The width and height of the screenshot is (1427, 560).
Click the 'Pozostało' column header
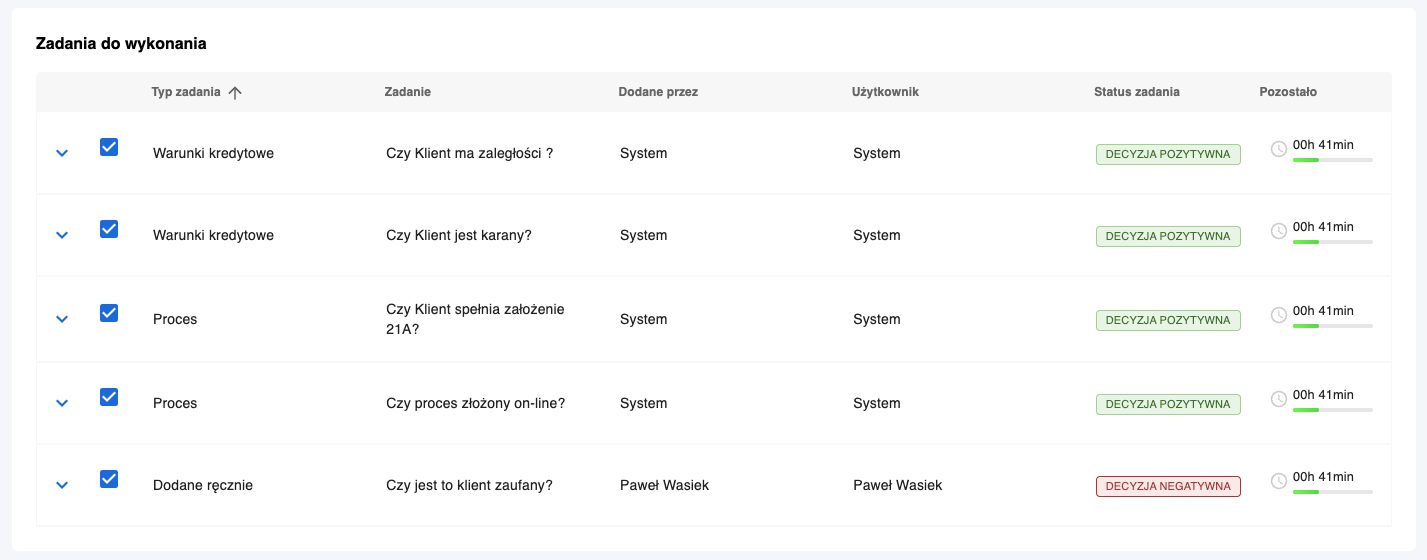pos(1287,92)
